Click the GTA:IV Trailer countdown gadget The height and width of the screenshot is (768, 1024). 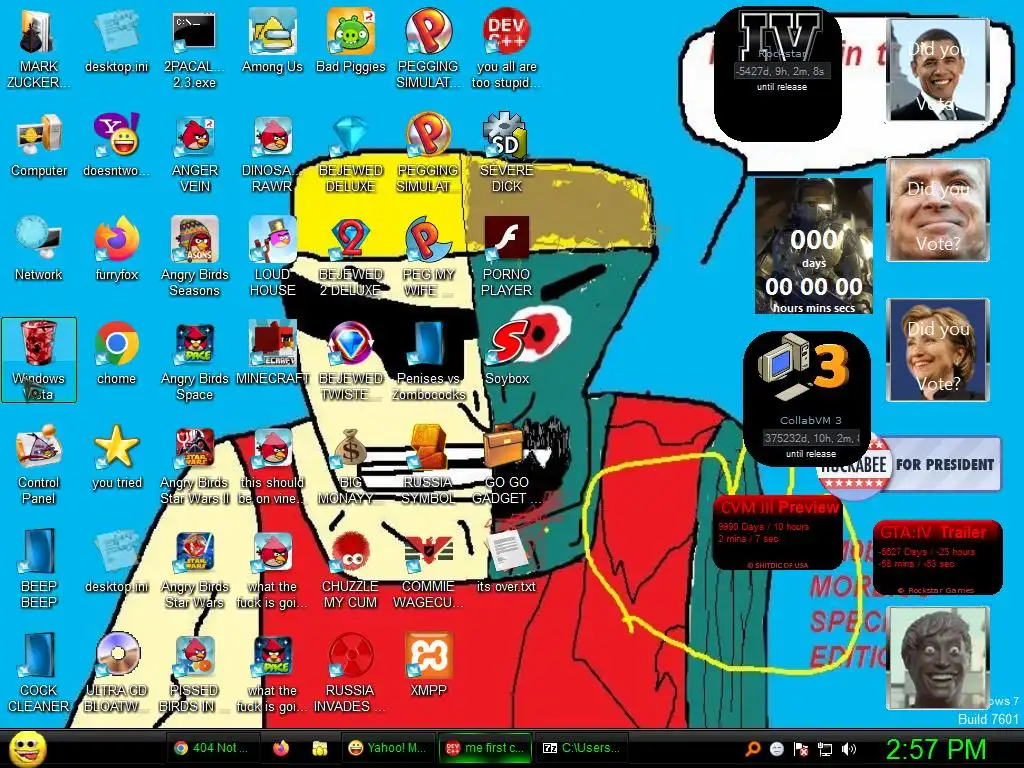pos(937,557)
